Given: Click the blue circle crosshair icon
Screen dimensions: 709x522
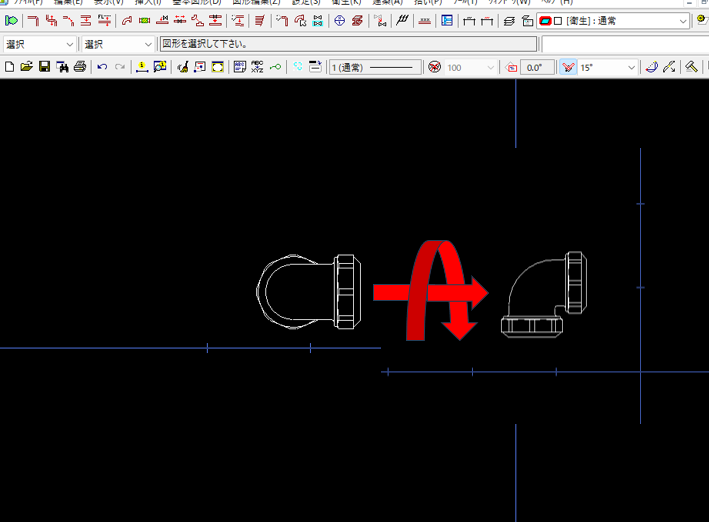Looking at the screenshot, I should [339, 20].
